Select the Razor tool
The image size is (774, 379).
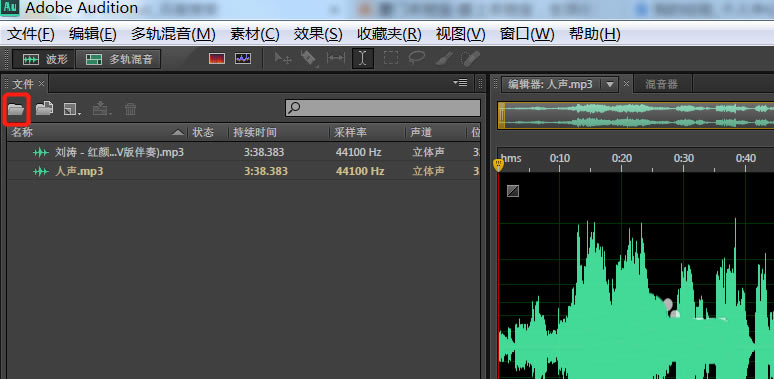pos(309,59)
